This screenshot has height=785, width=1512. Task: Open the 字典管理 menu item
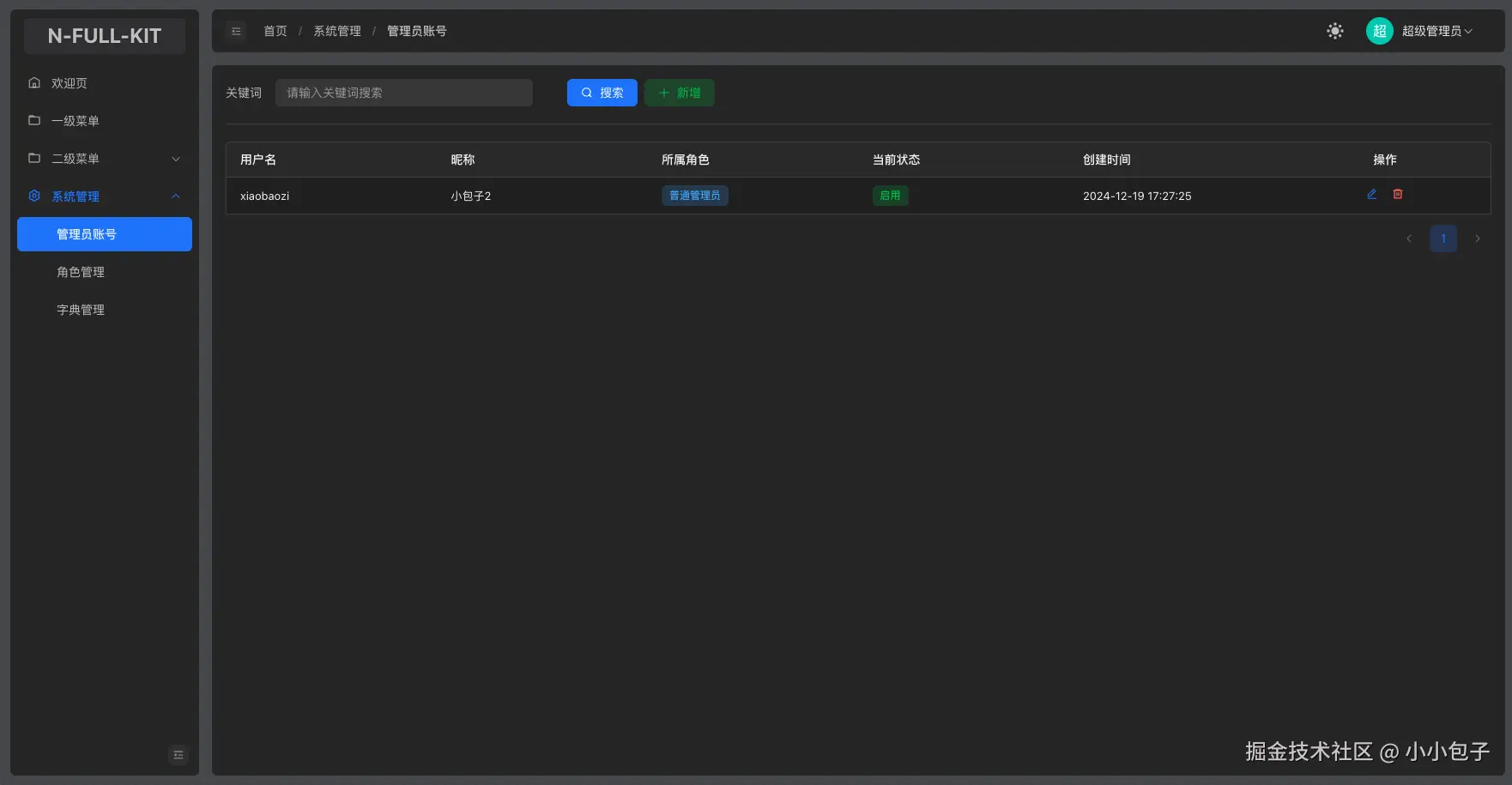click(80, 309)
